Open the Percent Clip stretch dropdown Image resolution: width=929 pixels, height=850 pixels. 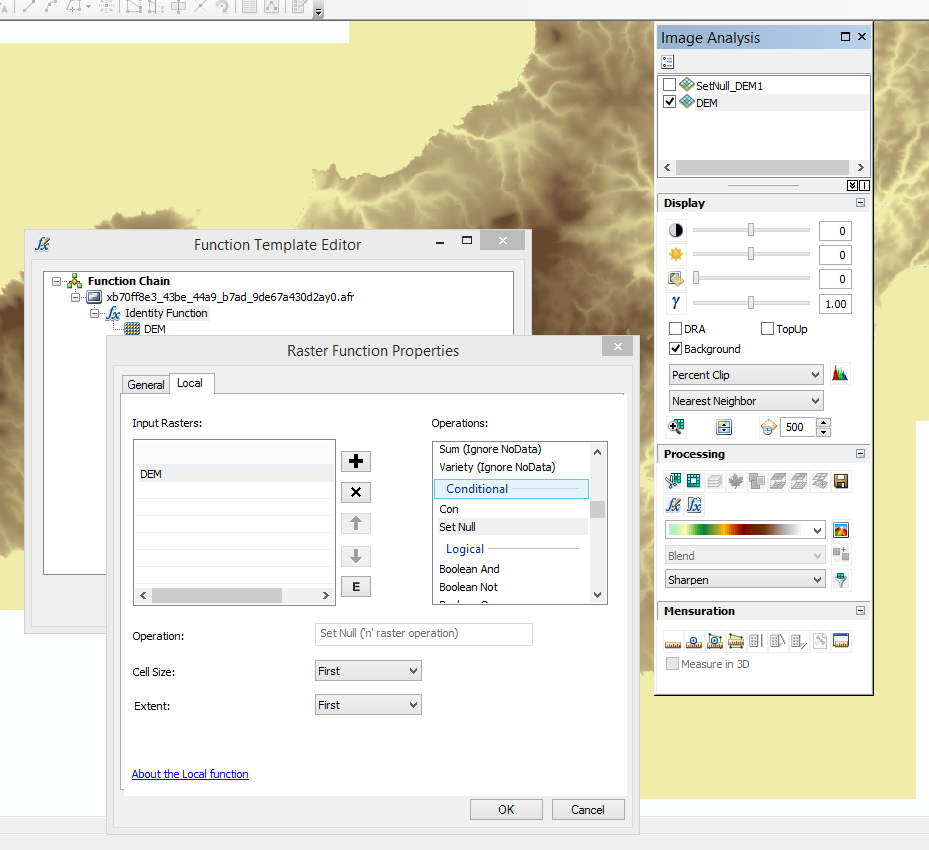(x=746, y=375)
